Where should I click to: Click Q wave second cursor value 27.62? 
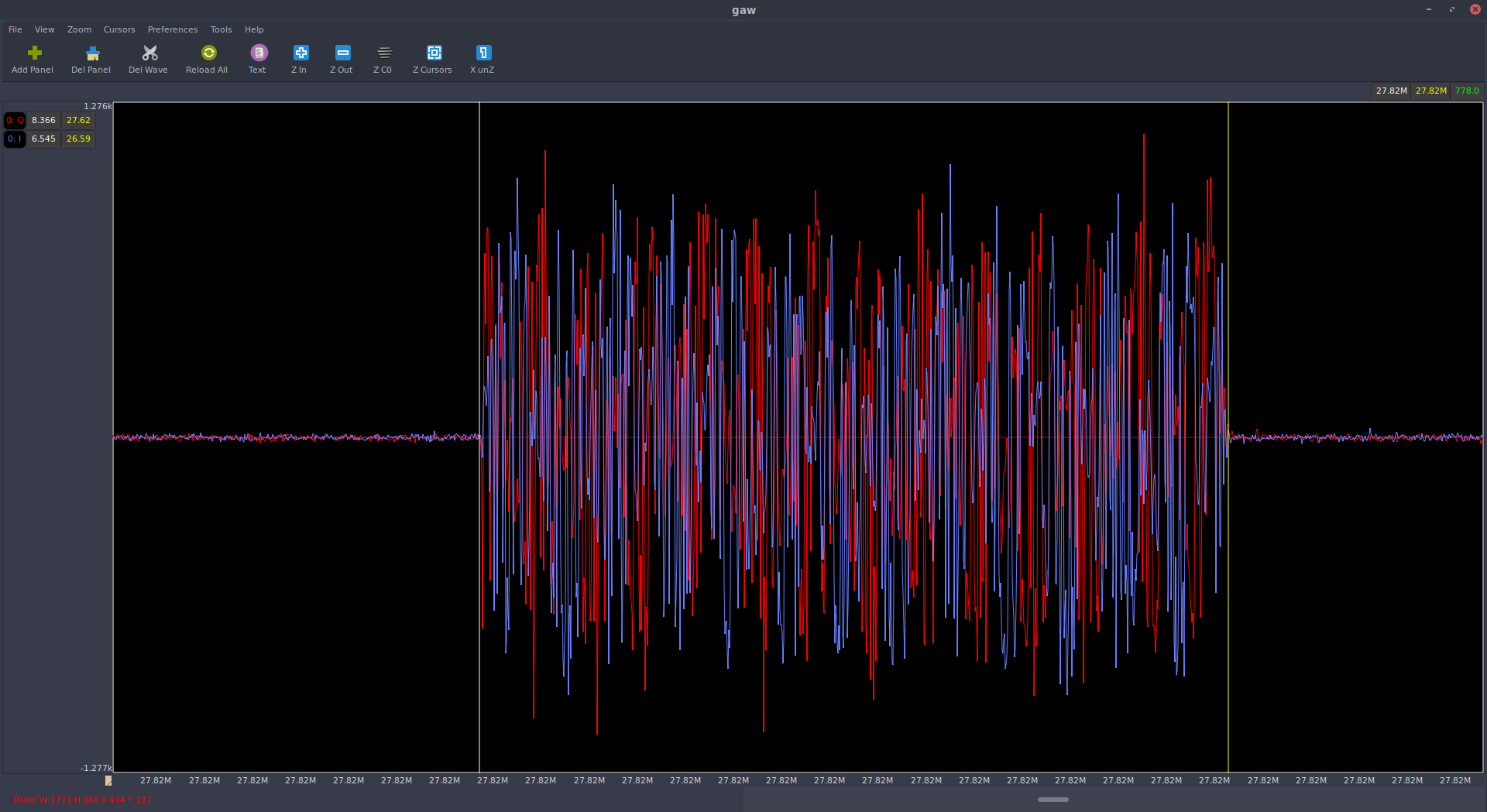78,121
